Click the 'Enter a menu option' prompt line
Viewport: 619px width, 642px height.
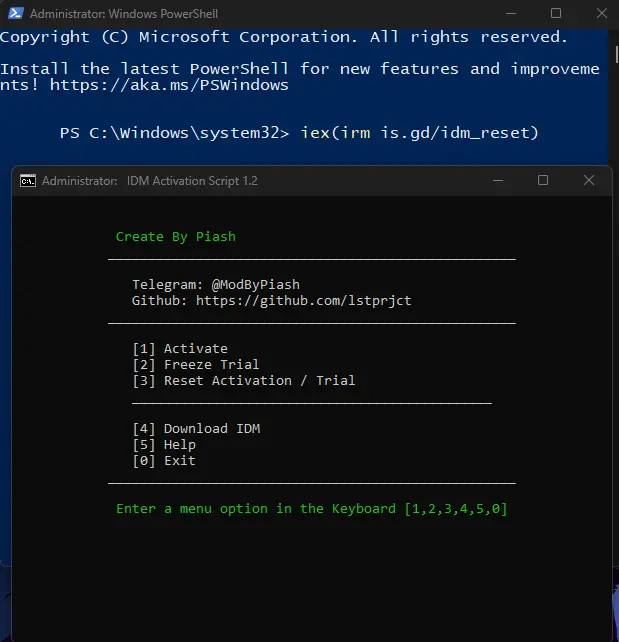pos(312,509)
